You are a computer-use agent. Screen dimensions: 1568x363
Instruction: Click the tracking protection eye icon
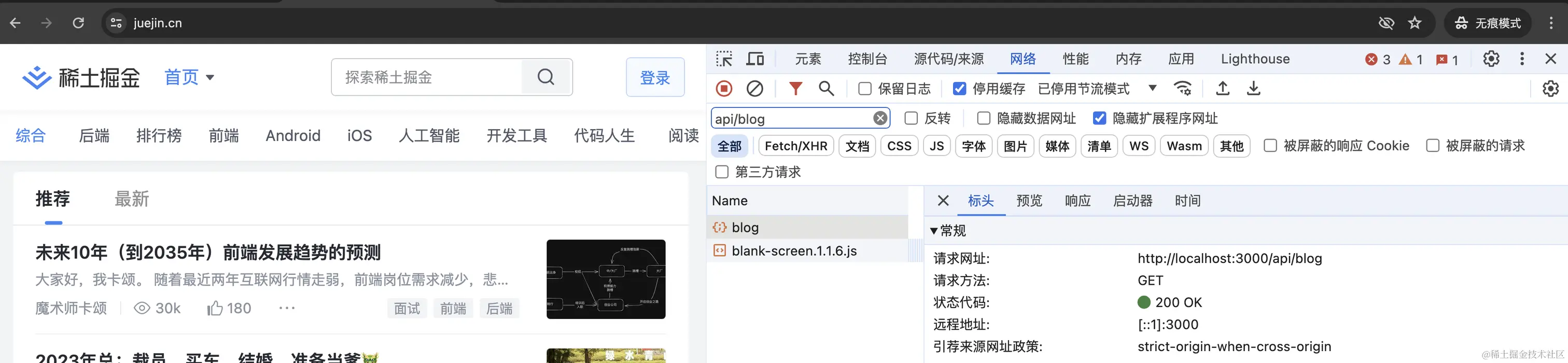click(x=1386, y=23)
